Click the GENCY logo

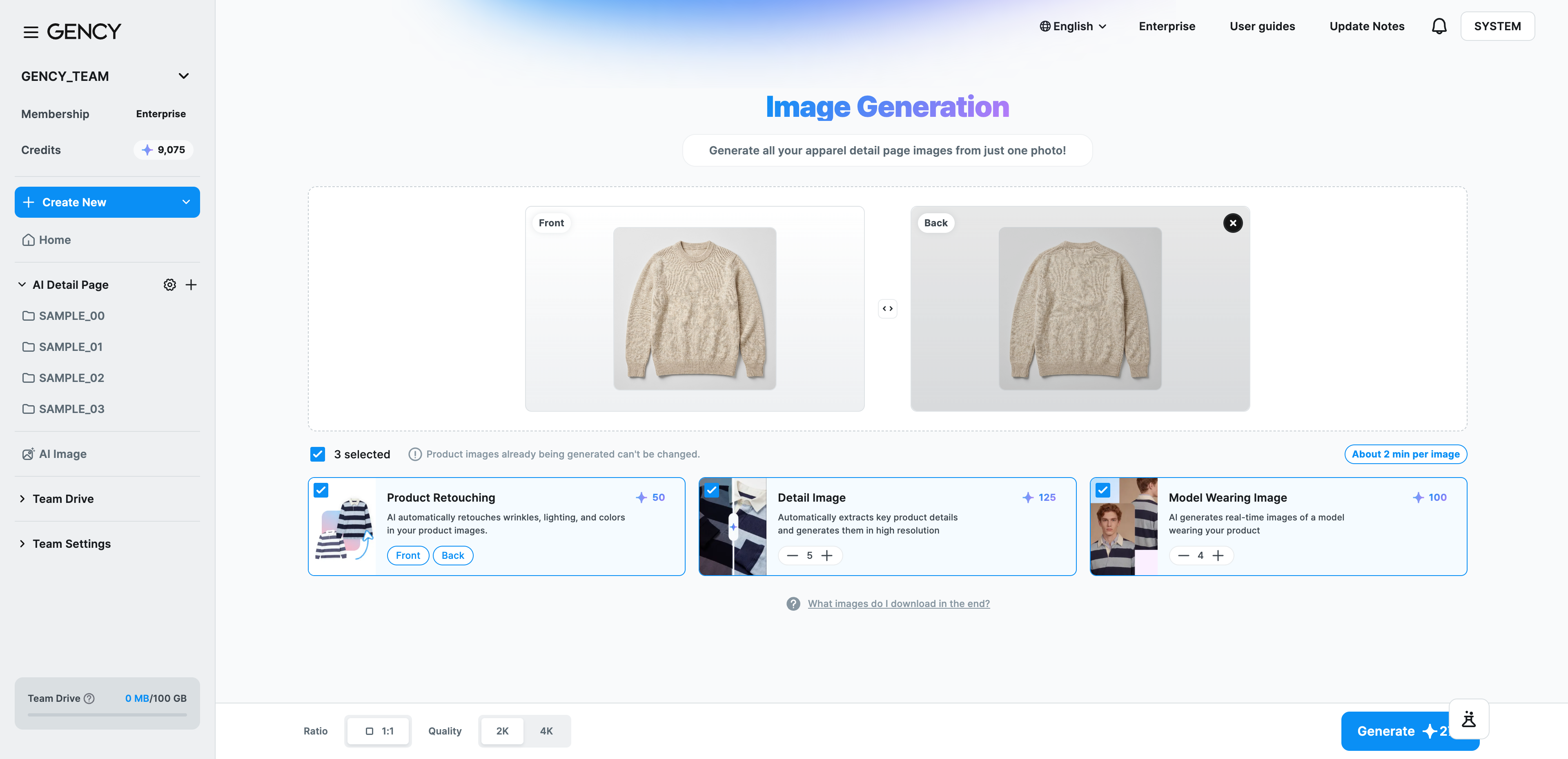point(84,32)
